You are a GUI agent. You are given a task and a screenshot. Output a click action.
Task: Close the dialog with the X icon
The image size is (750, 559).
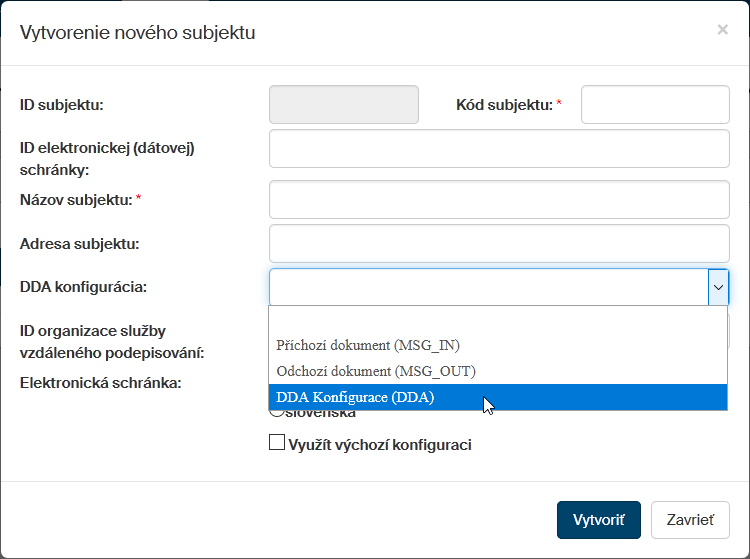tap(722, 30)
